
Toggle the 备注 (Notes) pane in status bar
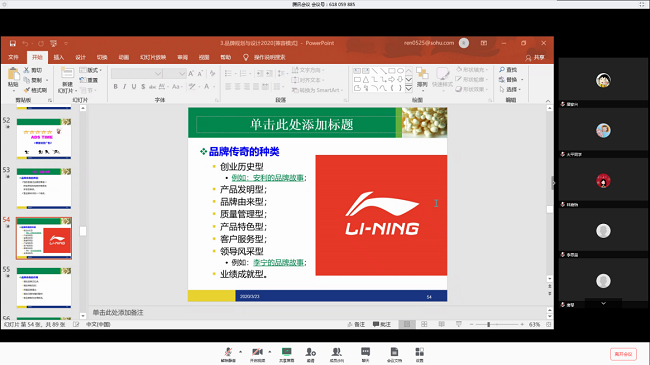357,324
